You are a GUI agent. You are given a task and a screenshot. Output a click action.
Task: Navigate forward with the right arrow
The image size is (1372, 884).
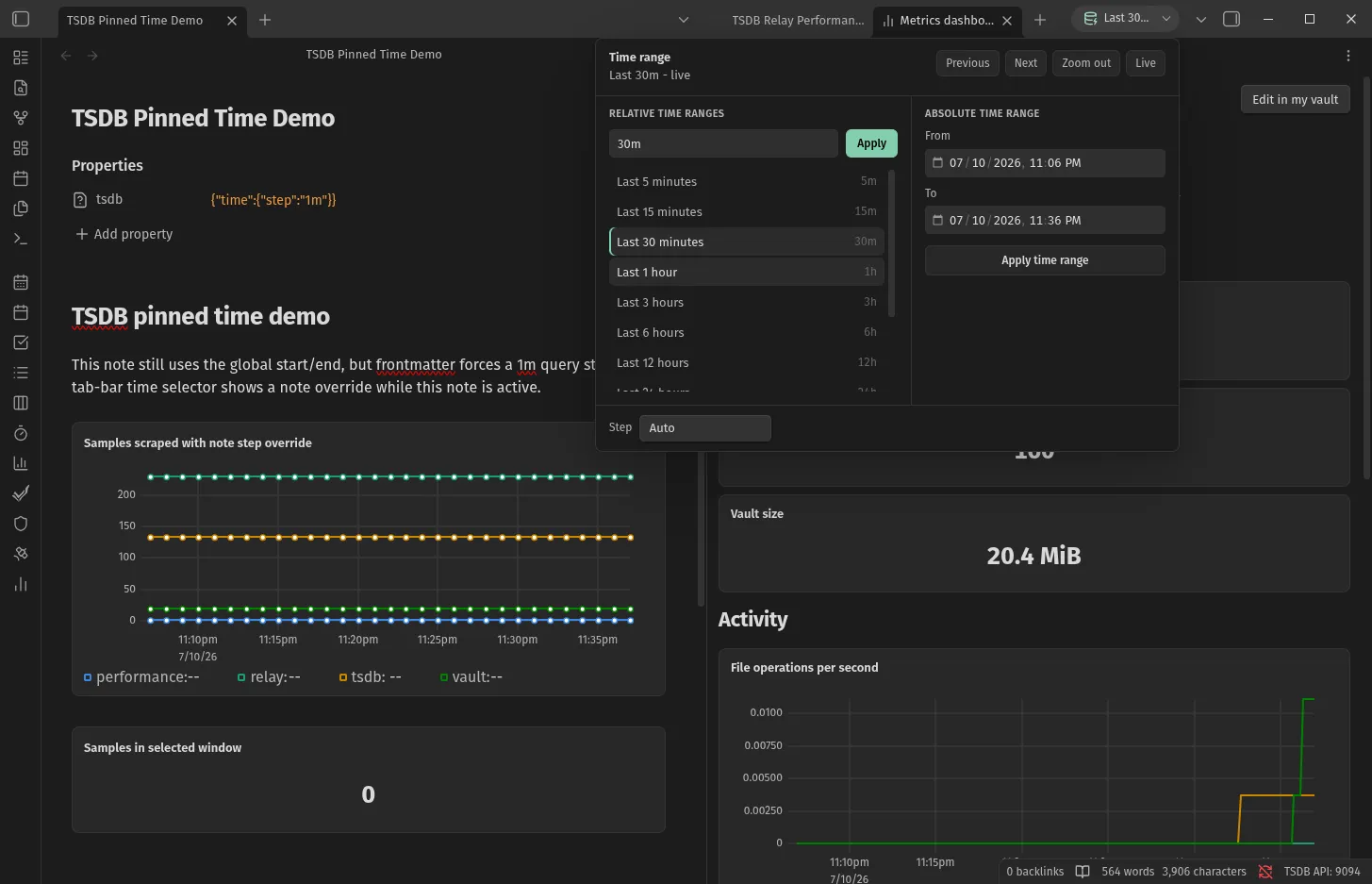click(x=92, y=56)
